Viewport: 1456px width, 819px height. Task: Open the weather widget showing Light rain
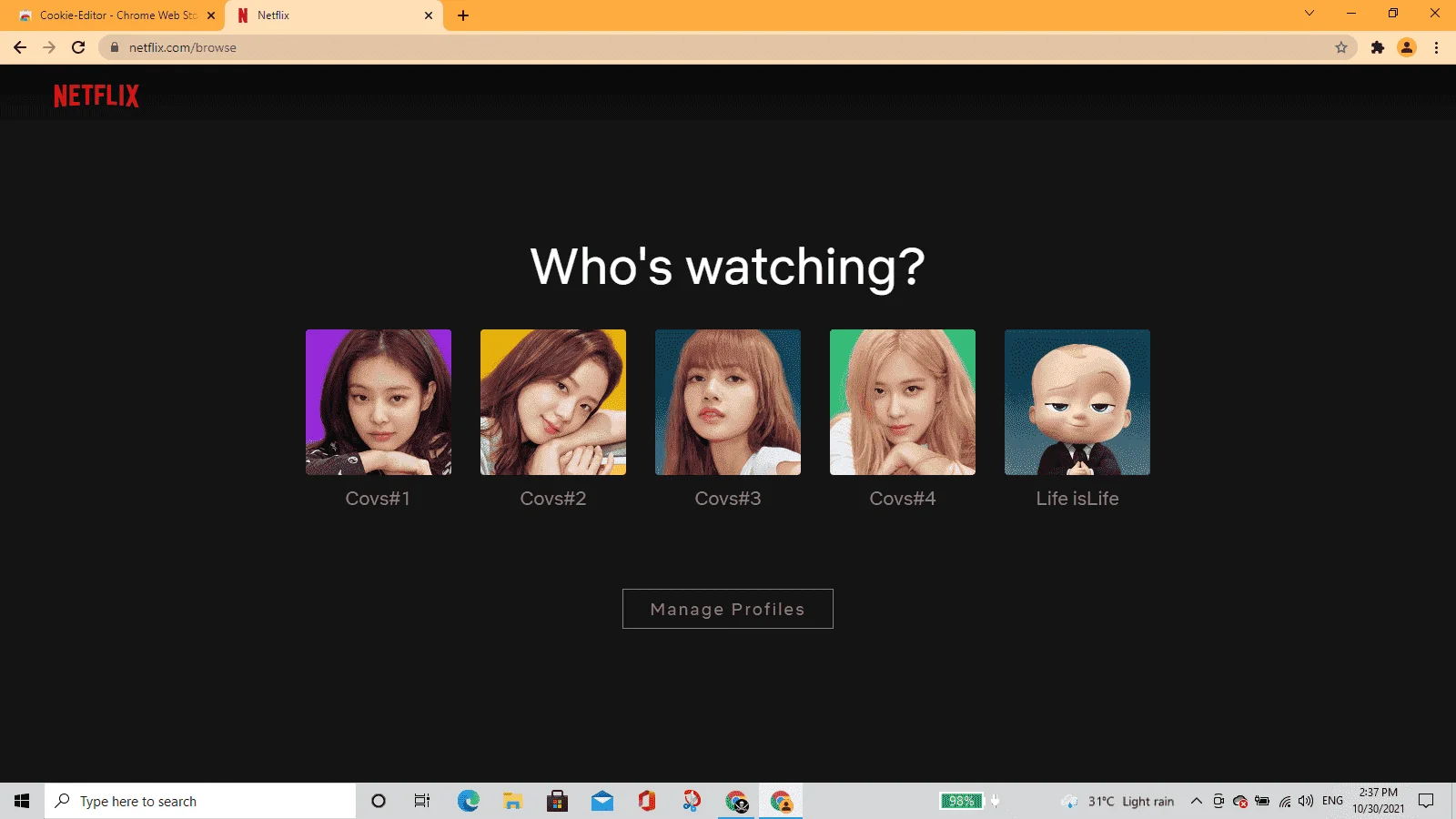[x=1117, y=801]
